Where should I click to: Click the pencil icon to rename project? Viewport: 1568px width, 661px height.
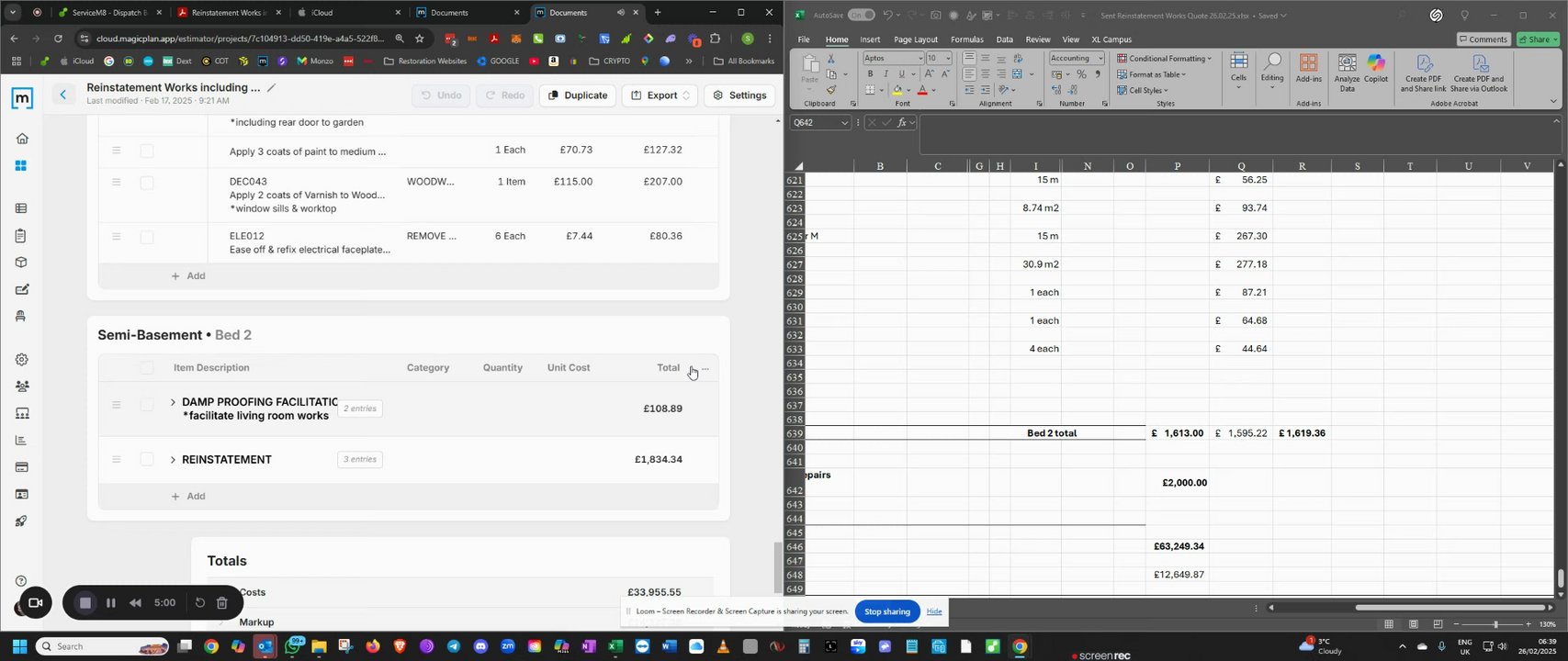(x=271, y=88)
